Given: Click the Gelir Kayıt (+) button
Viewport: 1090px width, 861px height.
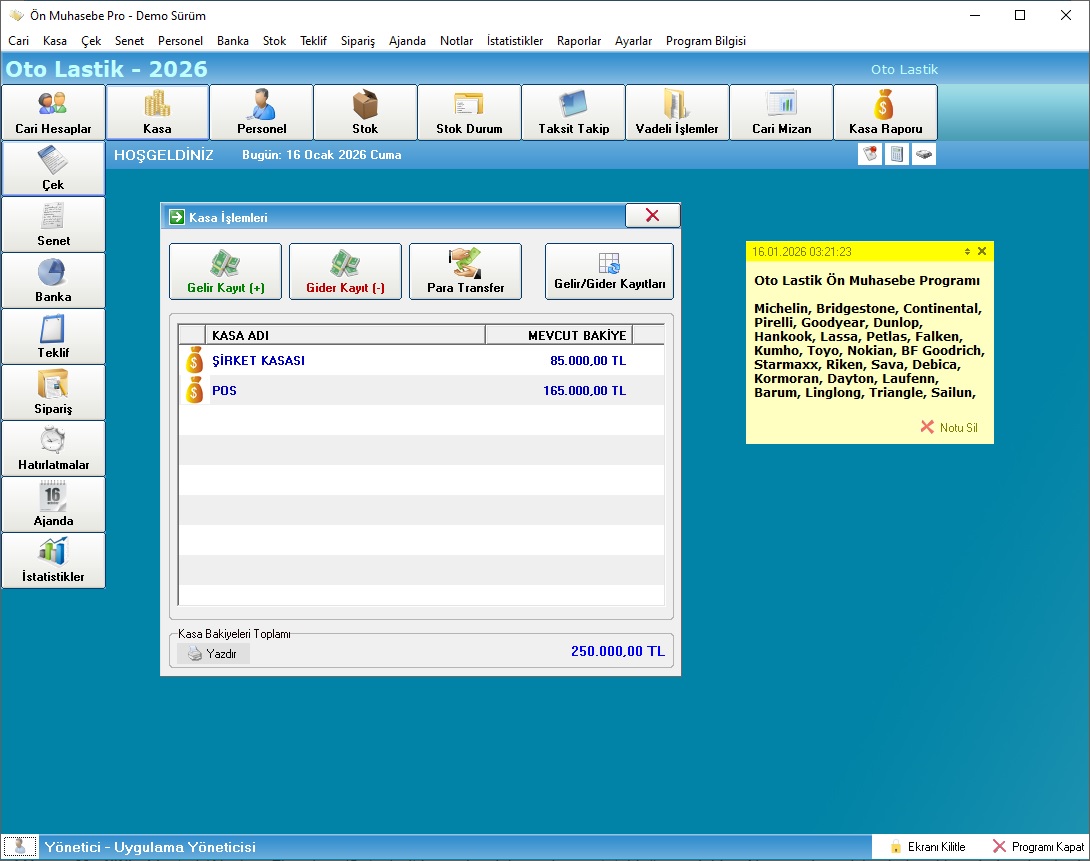Looking at the screenshot, I should [225, 271].
